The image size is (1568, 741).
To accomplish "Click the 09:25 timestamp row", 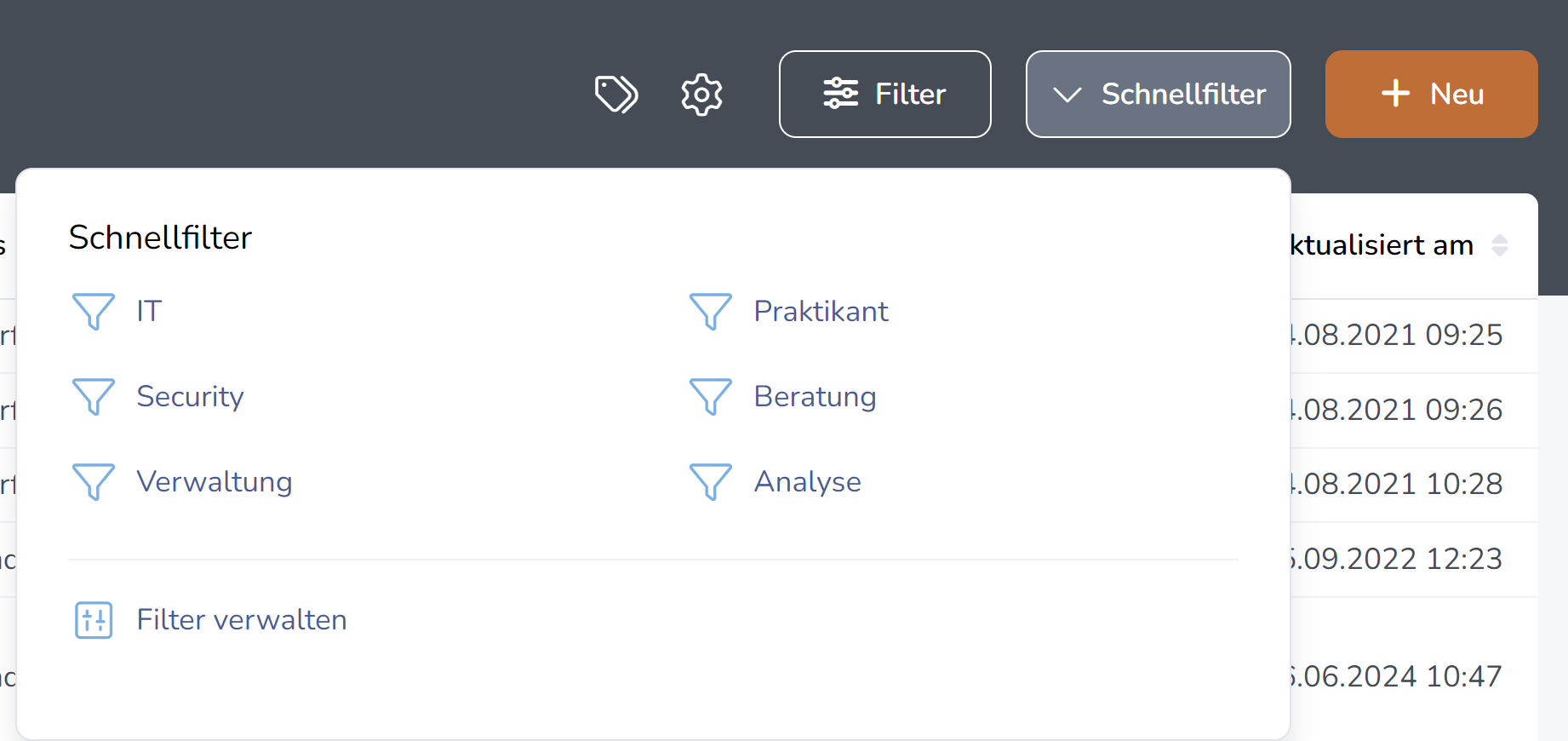I will pos(1413,336).
